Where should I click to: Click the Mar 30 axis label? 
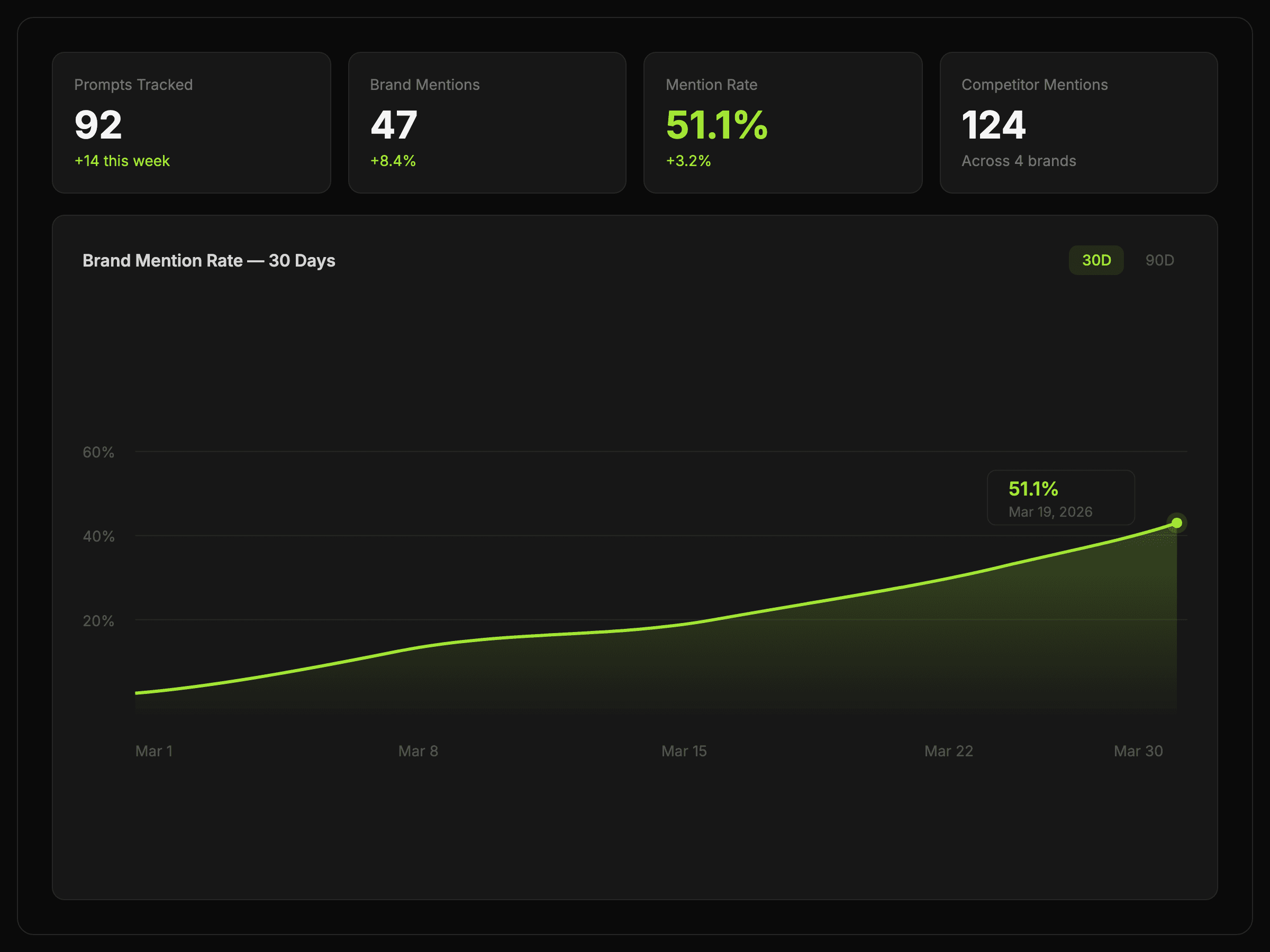(x=1138, y=751)
